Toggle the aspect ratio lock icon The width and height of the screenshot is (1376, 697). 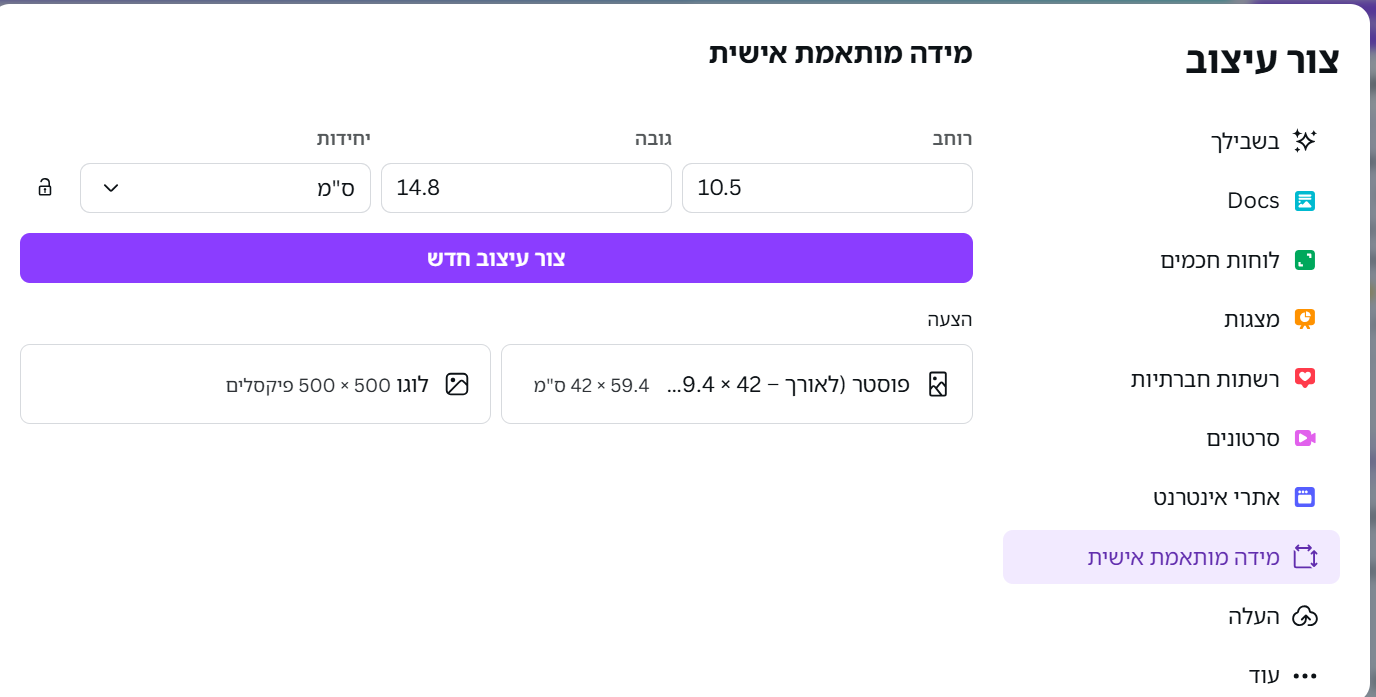(44, 187)
